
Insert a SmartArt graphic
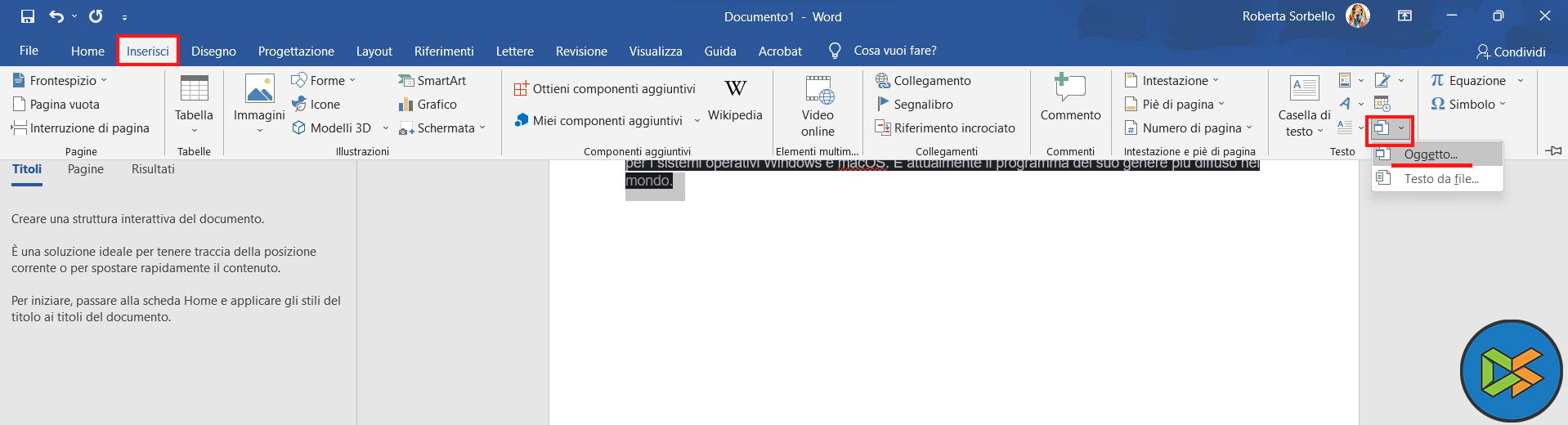(x=432, y=80)
